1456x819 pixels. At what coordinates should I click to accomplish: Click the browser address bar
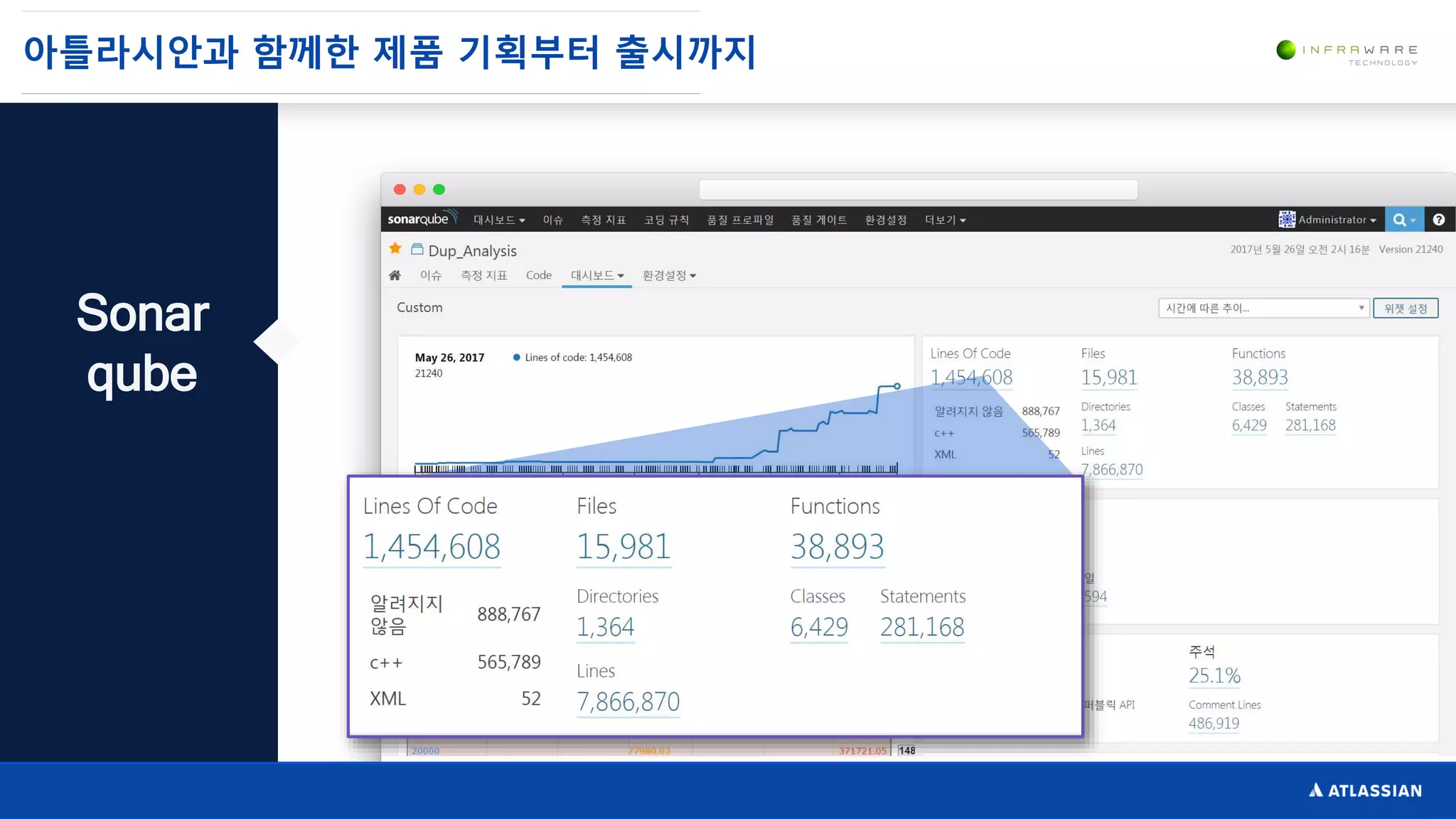(x=918, y=190)
